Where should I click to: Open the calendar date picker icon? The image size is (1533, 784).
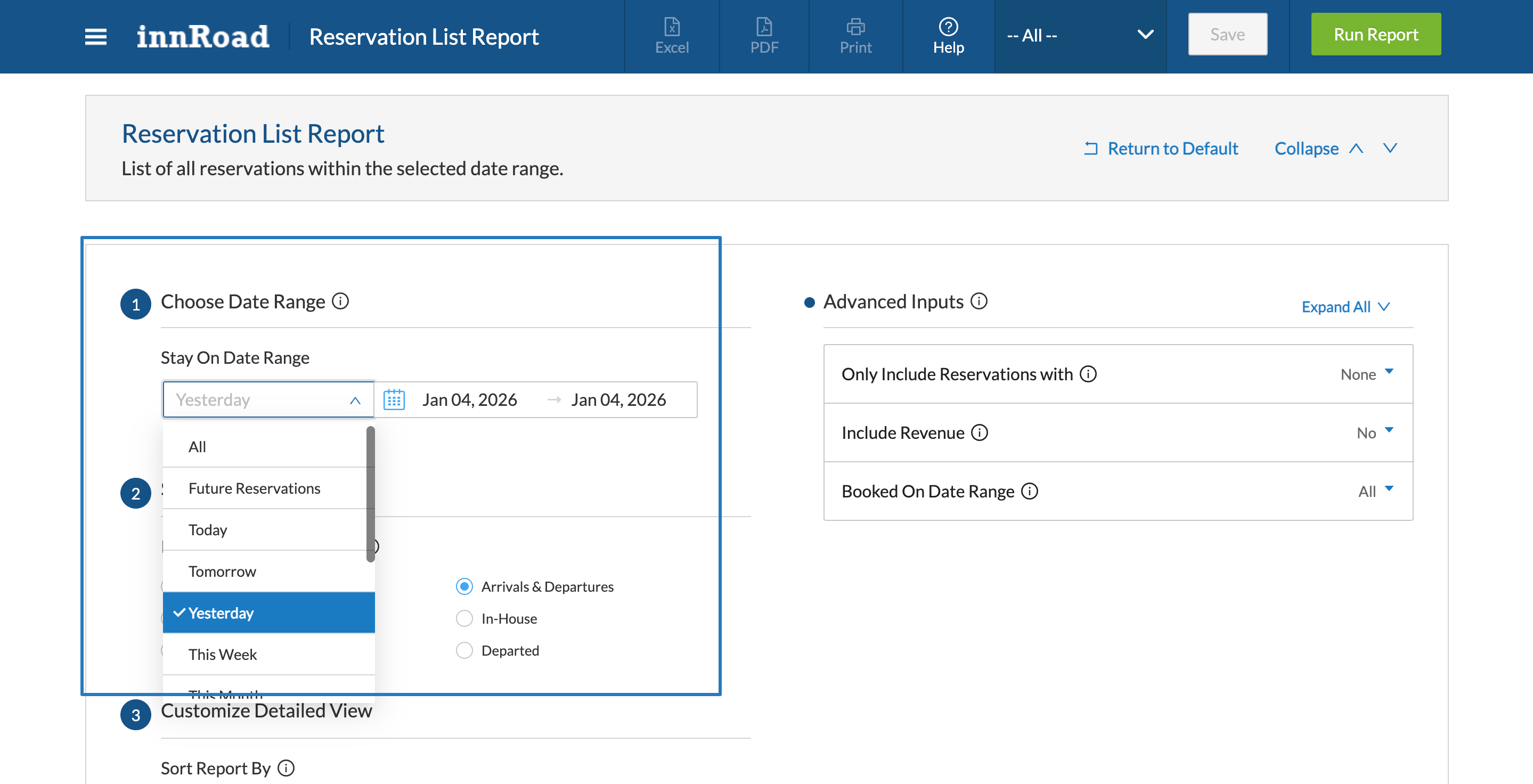click(x=393, y=400)
